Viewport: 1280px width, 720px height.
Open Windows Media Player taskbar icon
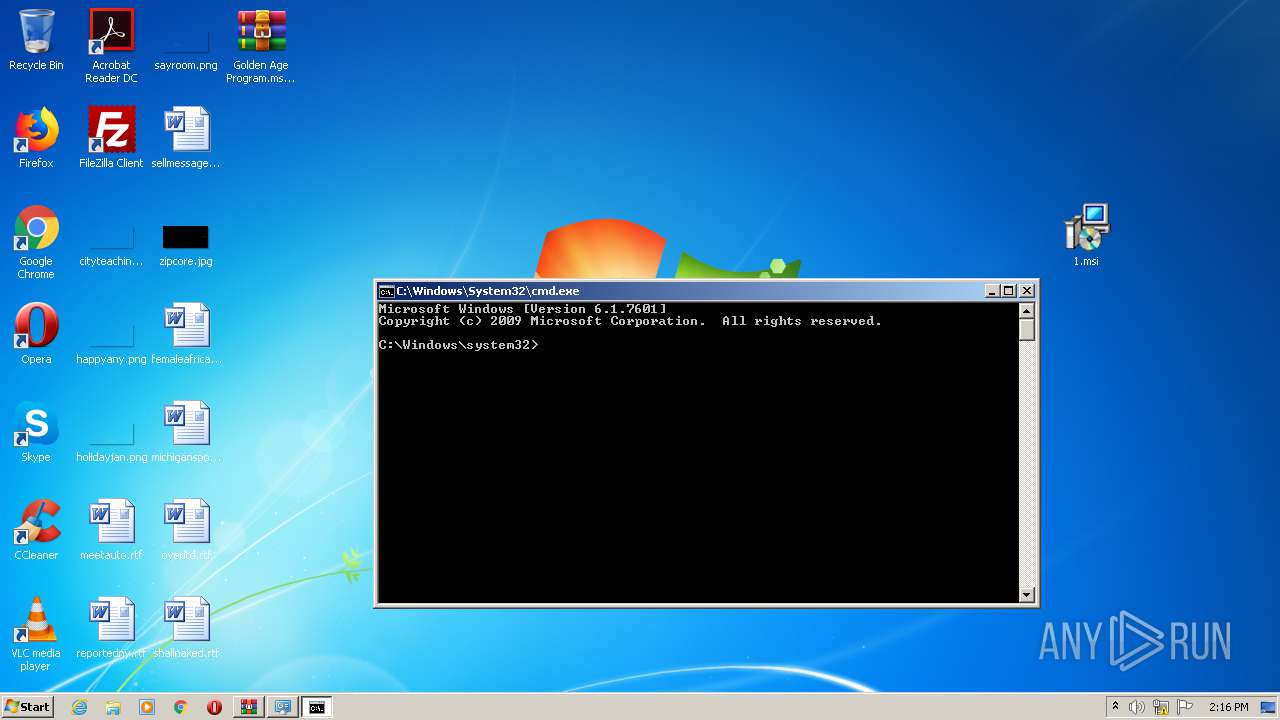click(x=147, y=707)
